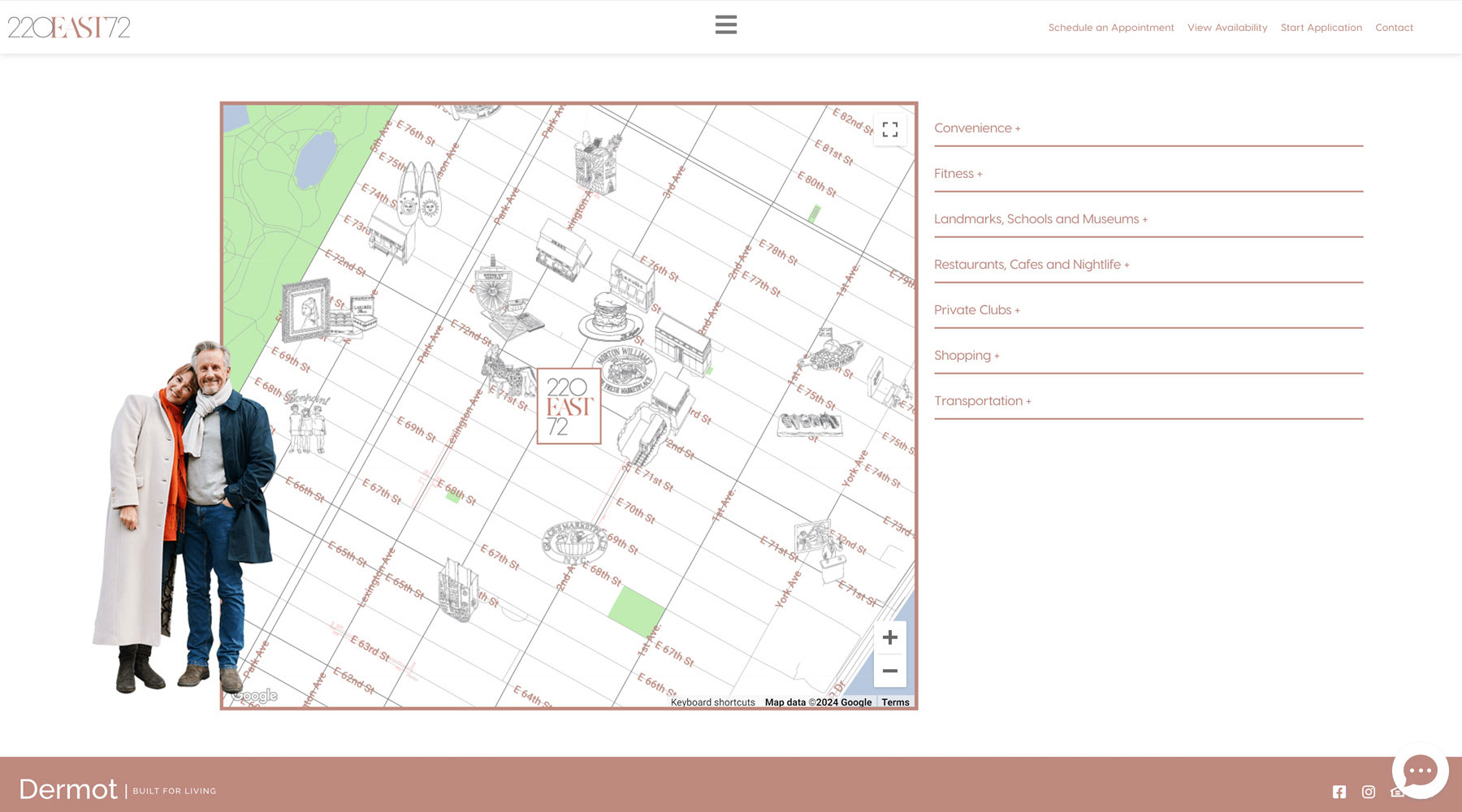Screen dimensions: 1462x812
Task: Expand Restaurants, Cafes and Nightlife
Action: 1031,265
